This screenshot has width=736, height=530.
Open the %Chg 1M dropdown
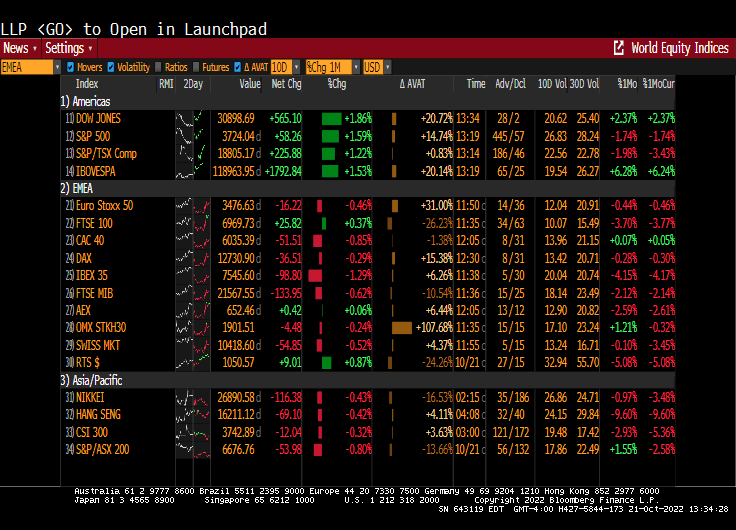[331, 67]
